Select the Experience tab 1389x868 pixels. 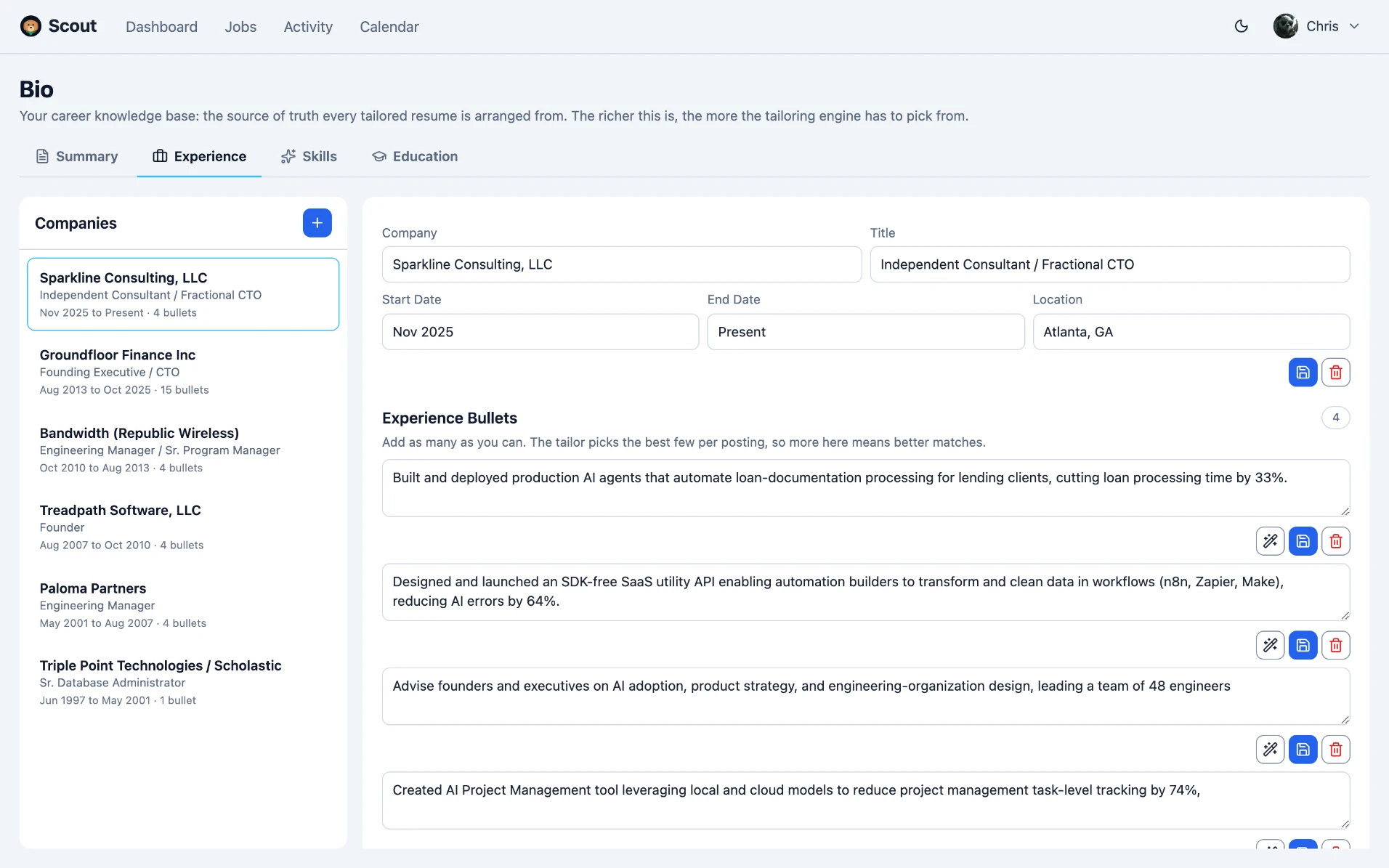pyautogui.click(x=199, y=156)
